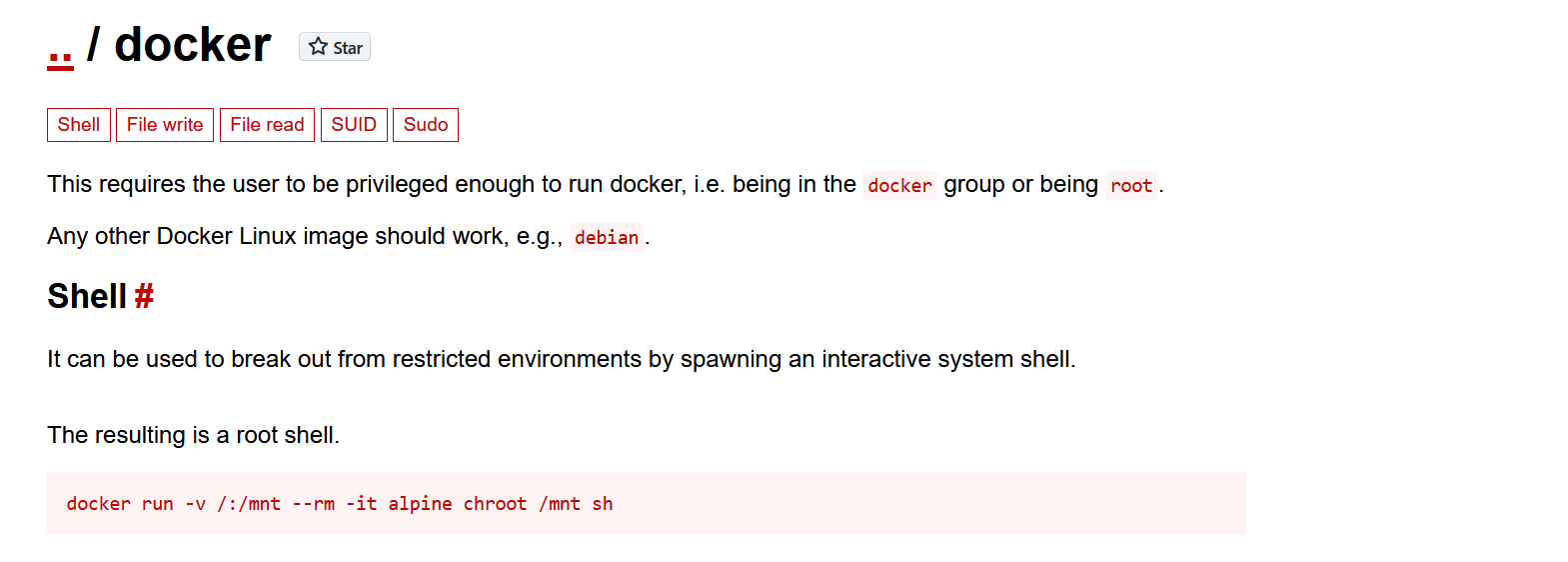Click the 'docker' inline code in description

[x=899, y=186]
